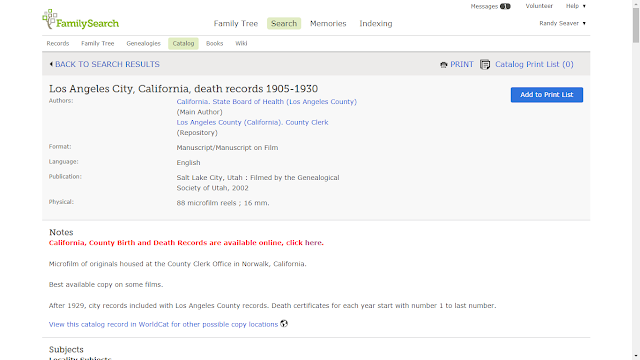Click the text 'Best available copy on some films.'
Screen dimensions: 640x360
click(106, 284)
